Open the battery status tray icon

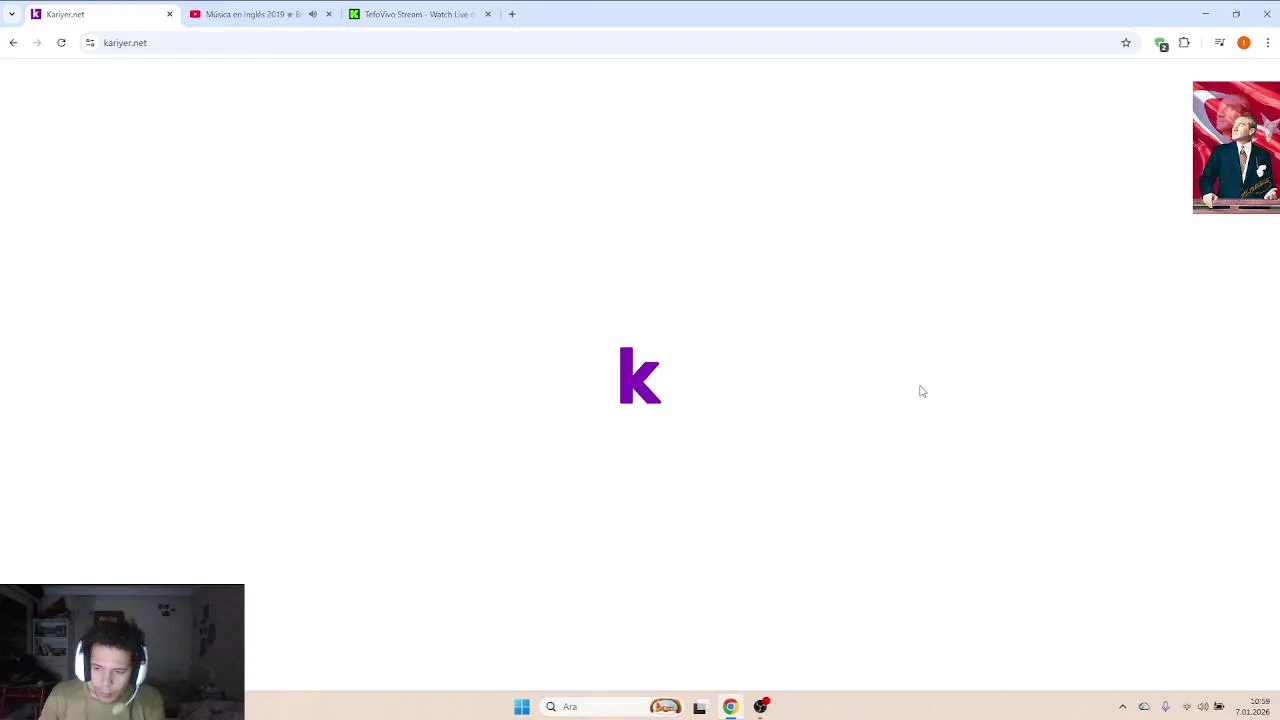tap(1219, 707)
